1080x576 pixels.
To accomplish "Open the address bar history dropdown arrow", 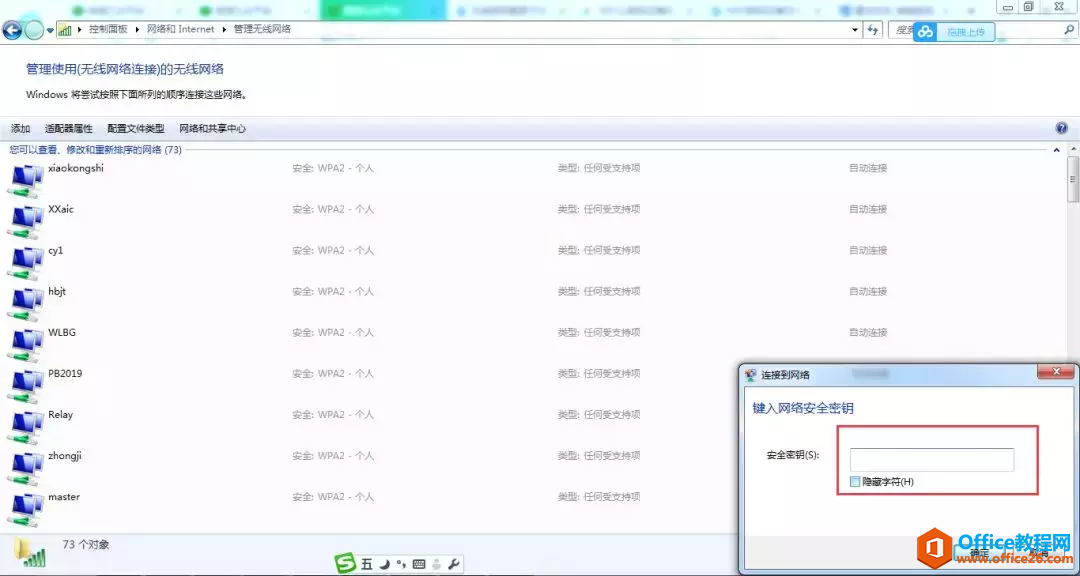I will click(855, 30).
